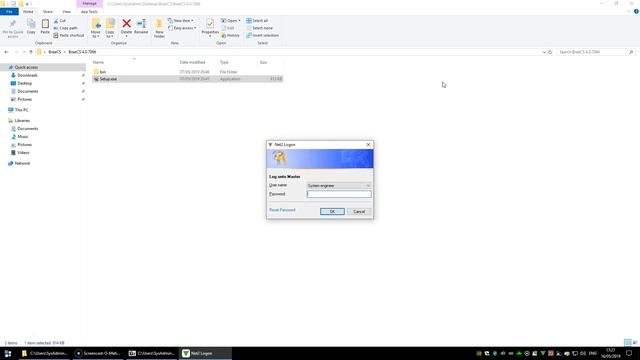Screen dimensions: 640x360
Task: Click BreeCS in the address breadcrumb
Action: coord(54,52)
